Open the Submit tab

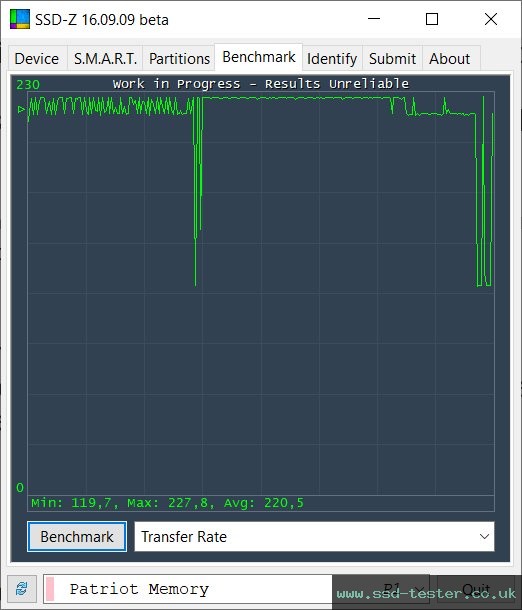pos(392,59)
